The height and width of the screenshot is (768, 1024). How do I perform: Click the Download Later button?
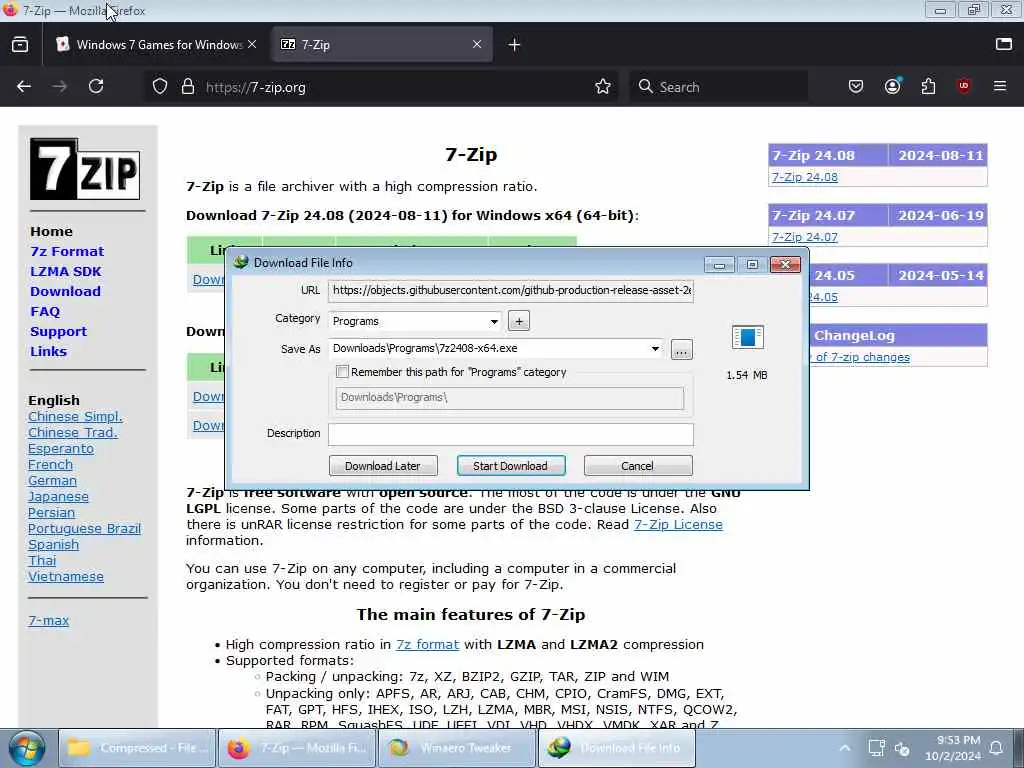(383, 466)
